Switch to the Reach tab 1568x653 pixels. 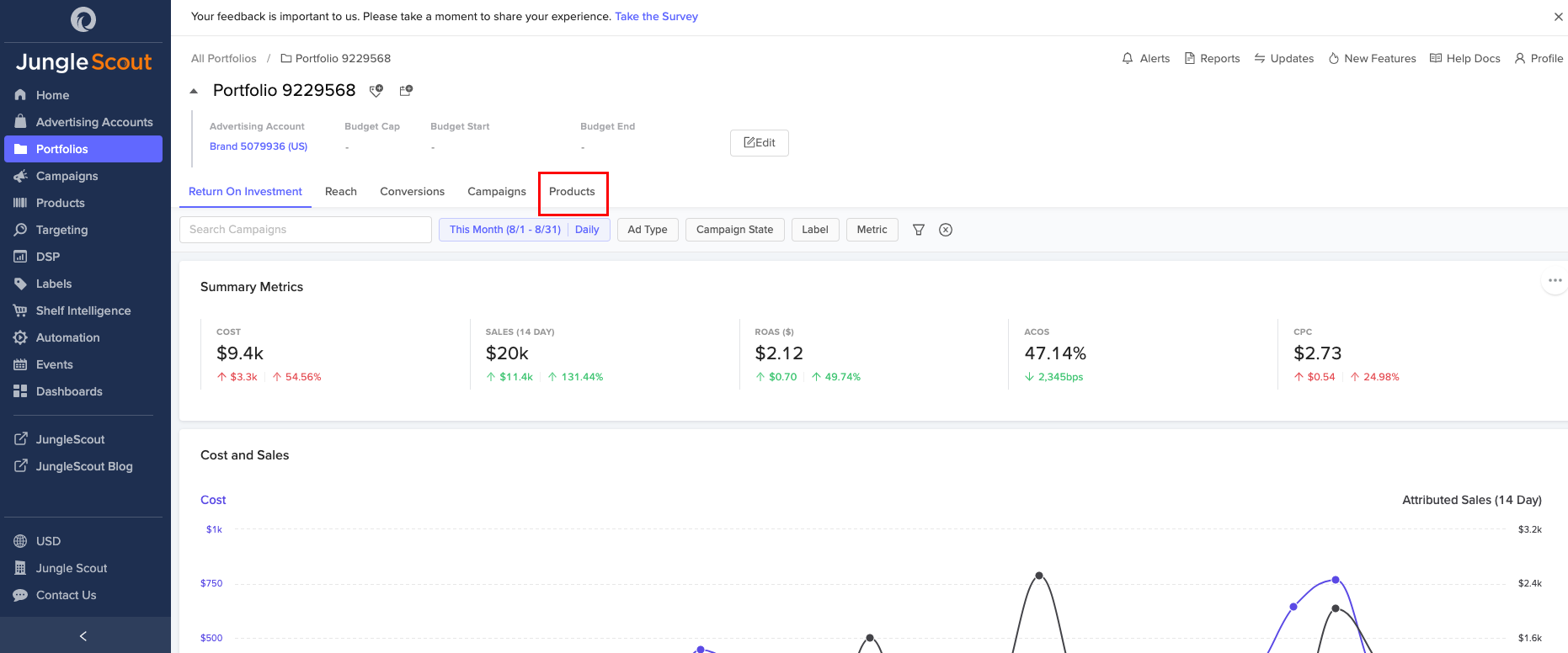(341, 191)
